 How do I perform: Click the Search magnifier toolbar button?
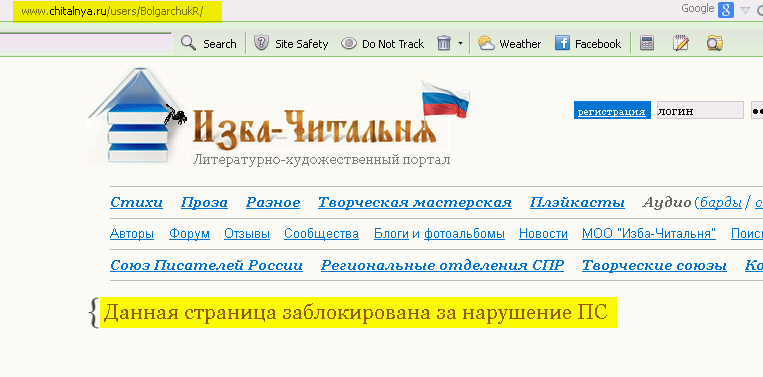pyautogui.click(x=208, y=44)
